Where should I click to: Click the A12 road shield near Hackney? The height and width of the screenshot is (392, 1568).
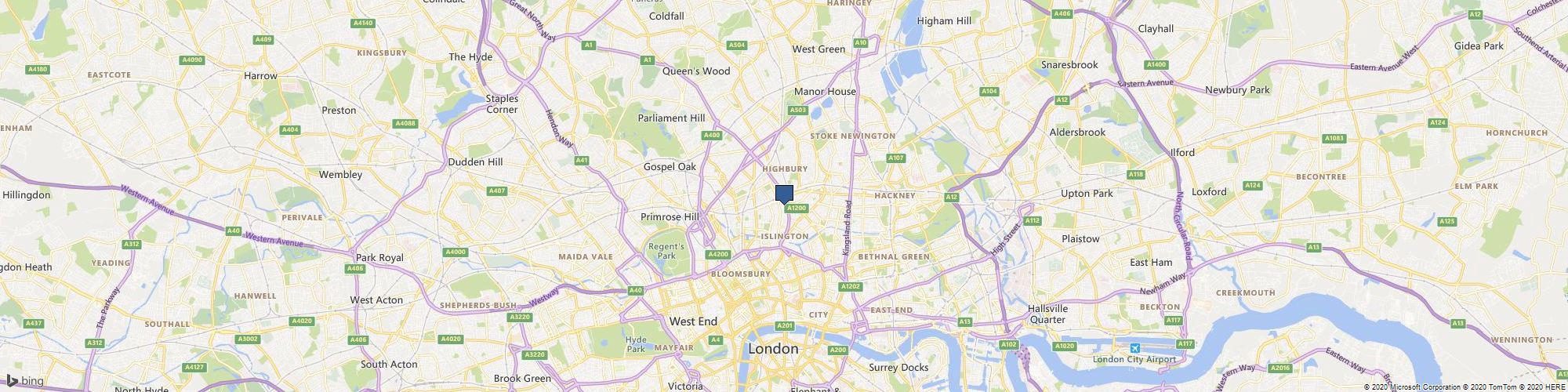[x=953, y=197]
